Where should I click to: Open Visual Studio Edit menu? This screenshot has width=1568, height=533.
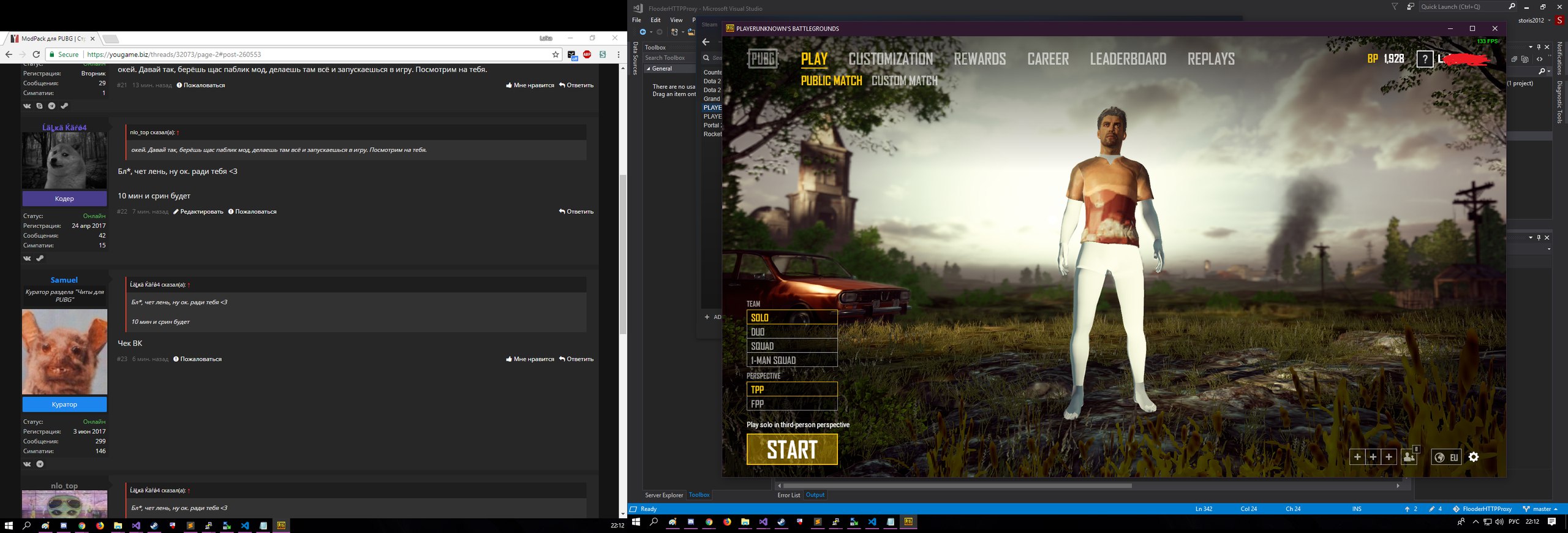coord(655,20)
